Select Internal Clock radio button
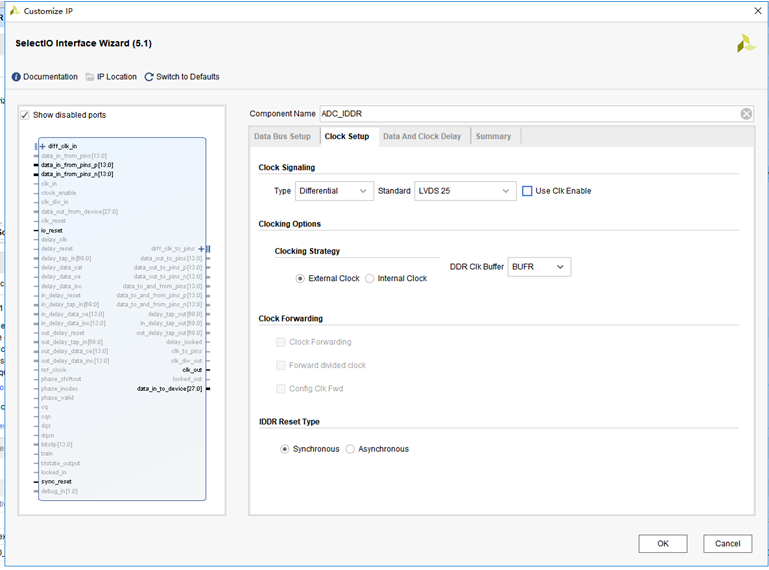Image resolution: width=769 pixels, height=570 pixels. pyautogui.click(x=370, y=279)
